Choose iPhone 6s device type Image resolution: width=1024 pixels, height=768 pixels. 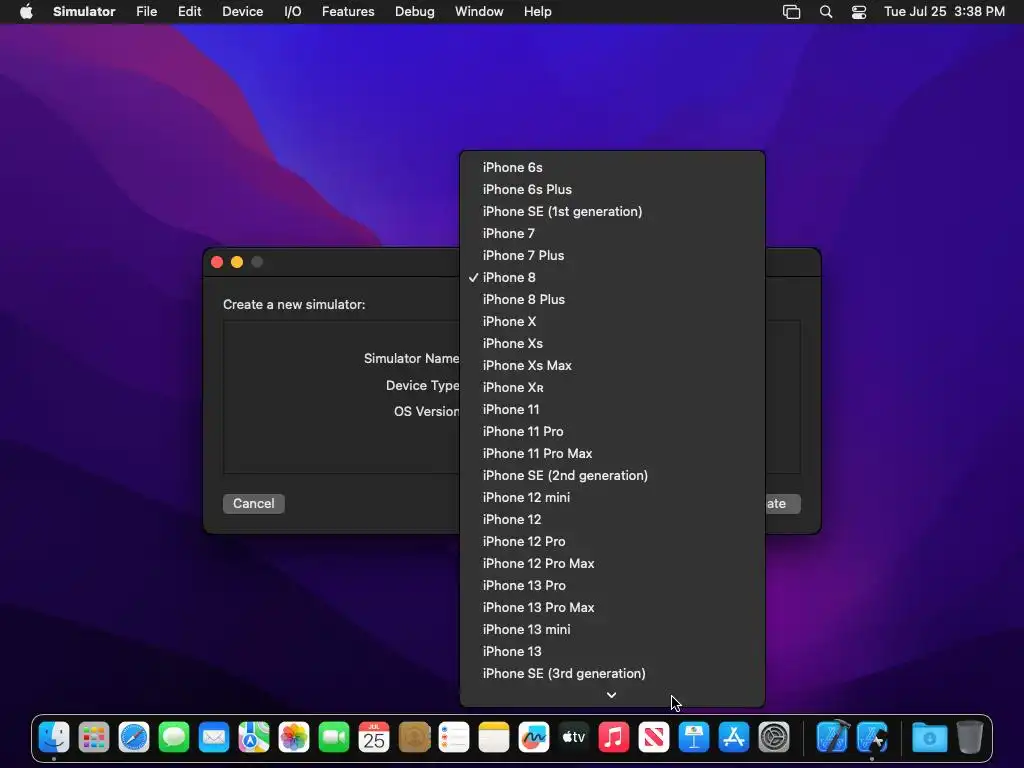coord(612,167)
